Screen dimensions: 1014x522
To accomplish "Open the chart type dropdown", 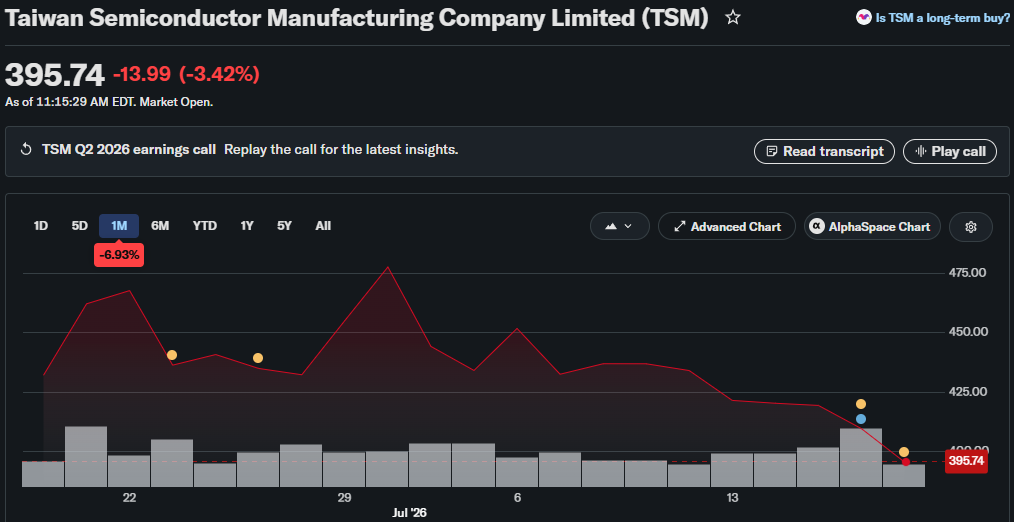I will [x=620, y=226].
